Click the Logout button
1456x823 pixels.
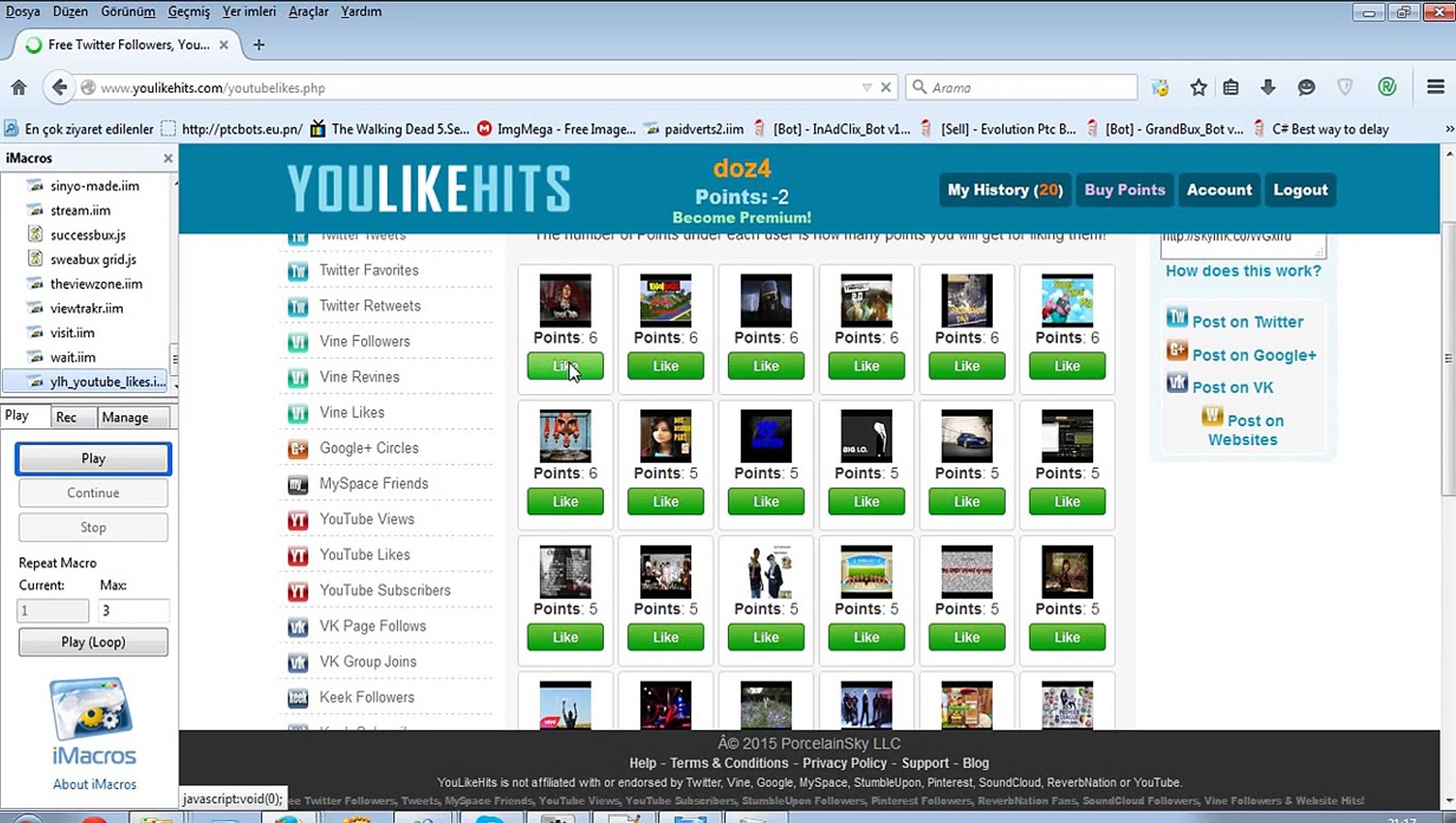click(1301, 191)
